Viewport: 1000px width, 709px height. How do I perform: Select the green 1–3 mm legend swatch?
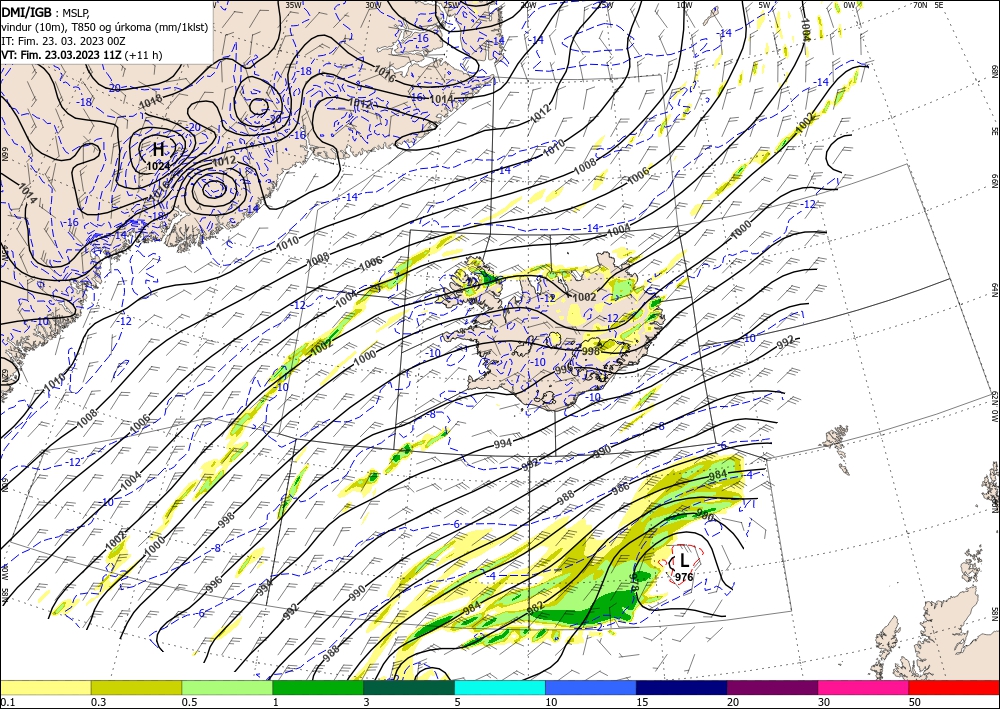click(318, 688)
